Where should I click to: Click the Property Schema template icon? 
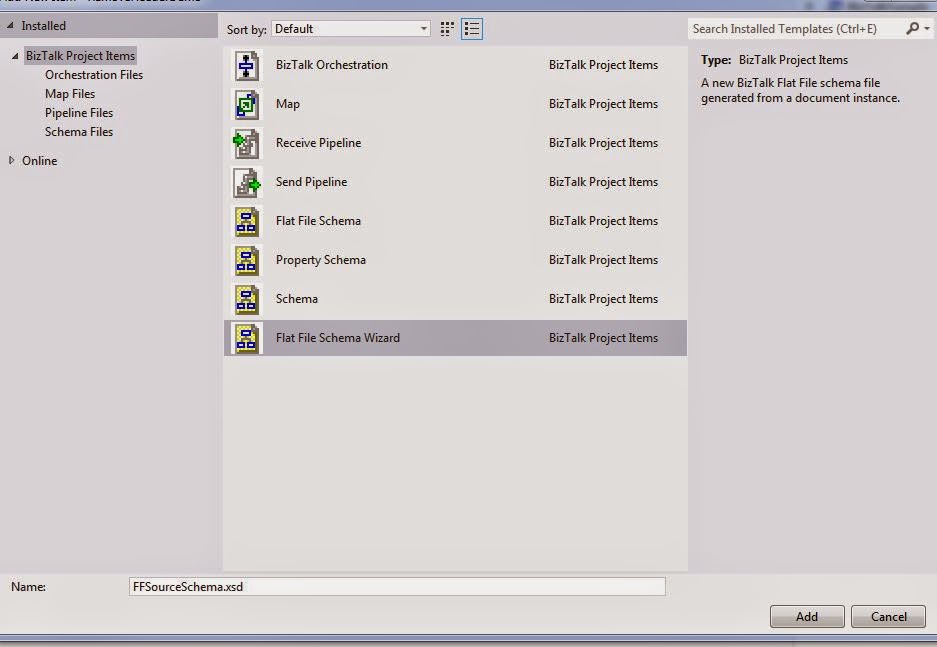point(246,260)
